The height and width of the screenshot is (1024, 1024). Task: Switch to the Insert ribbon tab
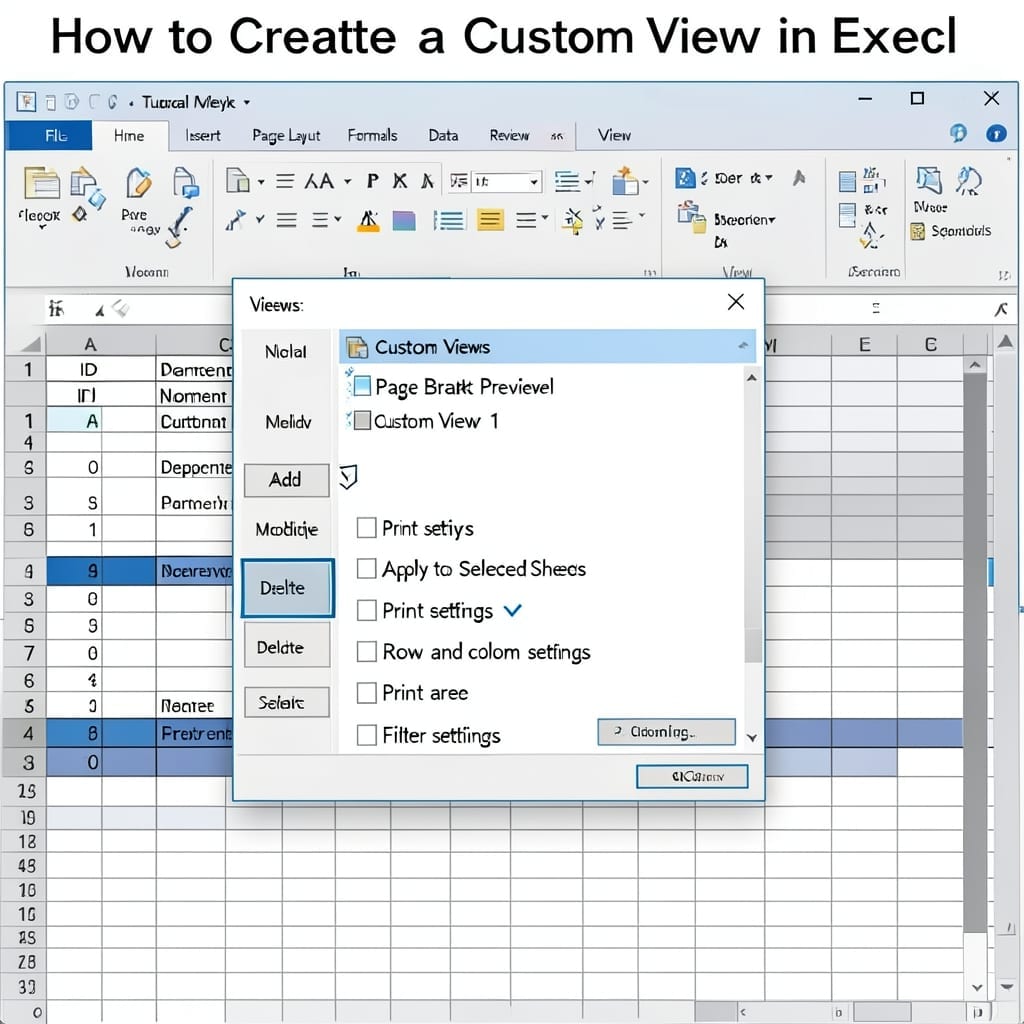pyautogui.click(x=202, y=135)
